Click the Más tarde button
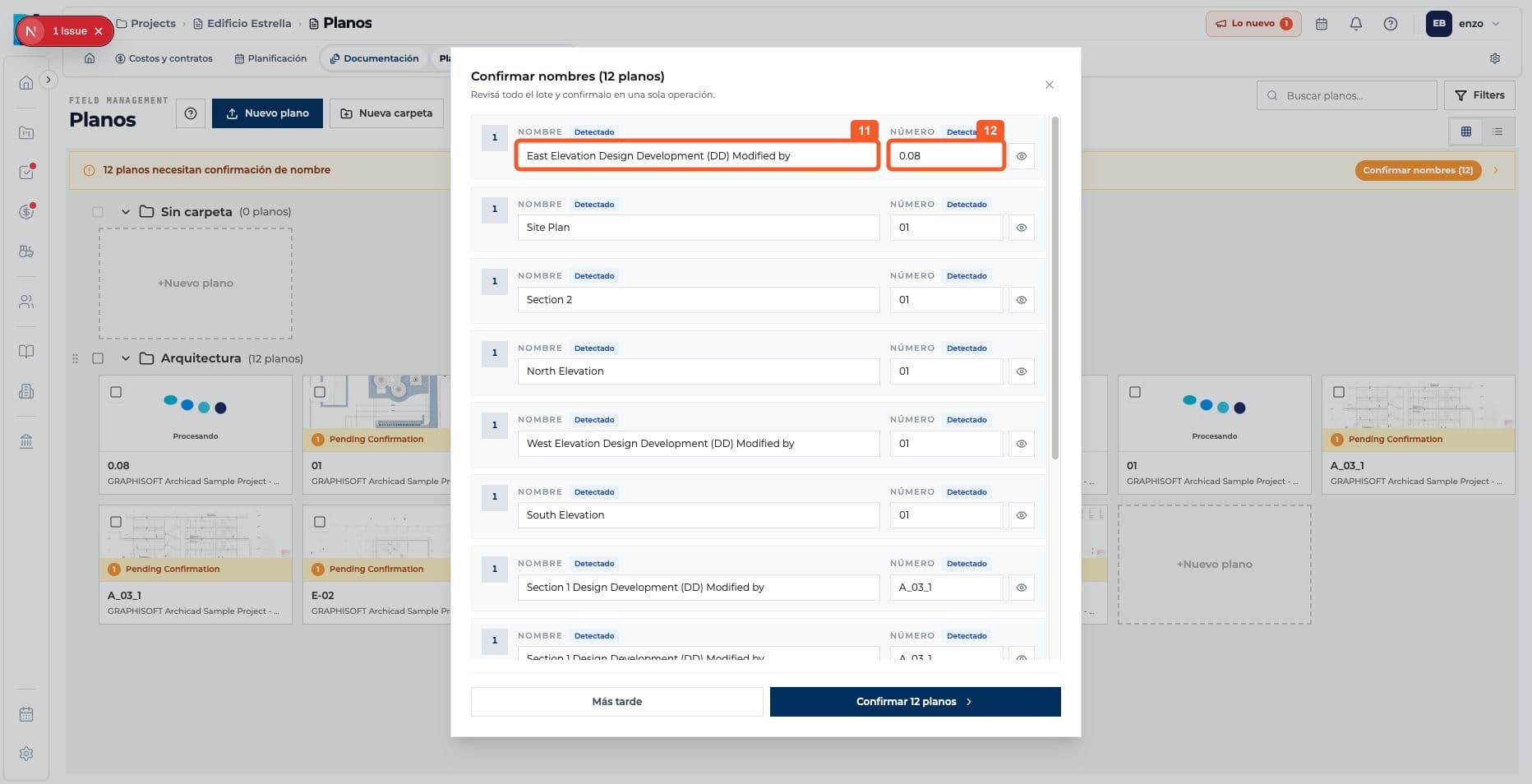Screen dimensions: 1532x784 coord(617,702)
